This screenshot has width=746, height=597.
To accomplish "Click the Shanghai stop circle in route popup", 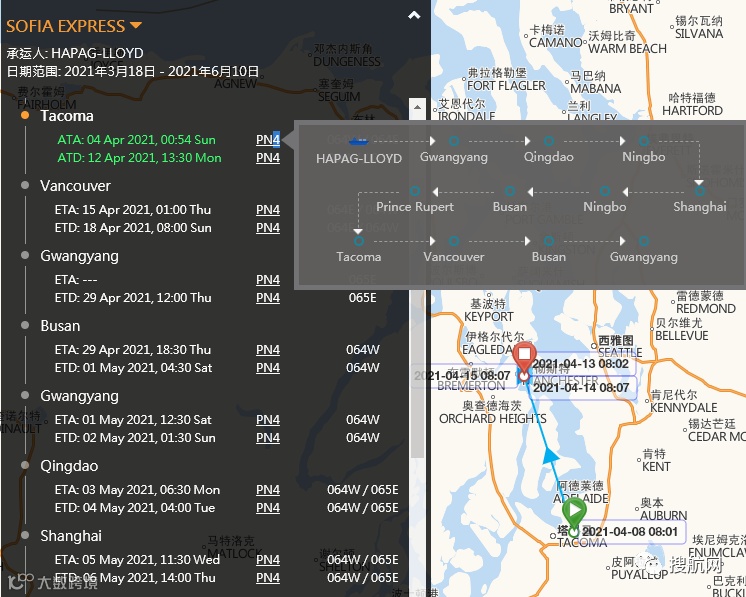I will point(699,191).
